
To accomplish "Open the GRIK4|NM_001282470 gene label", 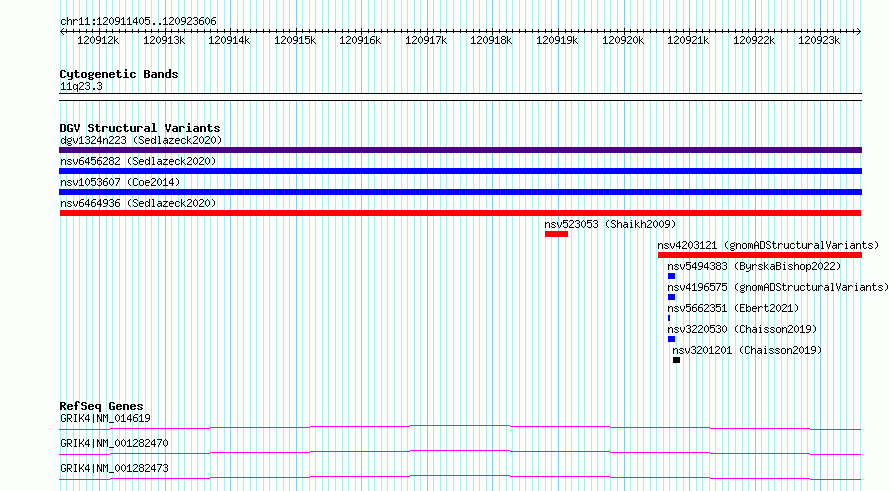I will pyautogui.click(x=114, y=443).
